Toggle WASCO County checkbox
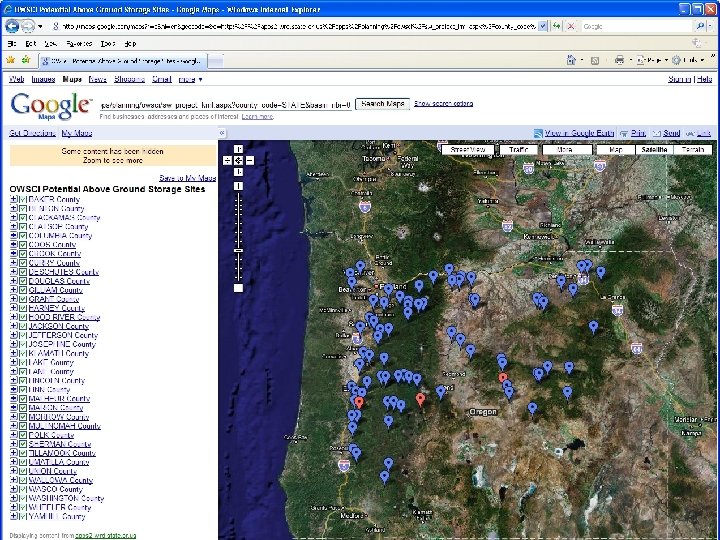The height and width of the screenshot is (540, 720). point(22,489)
